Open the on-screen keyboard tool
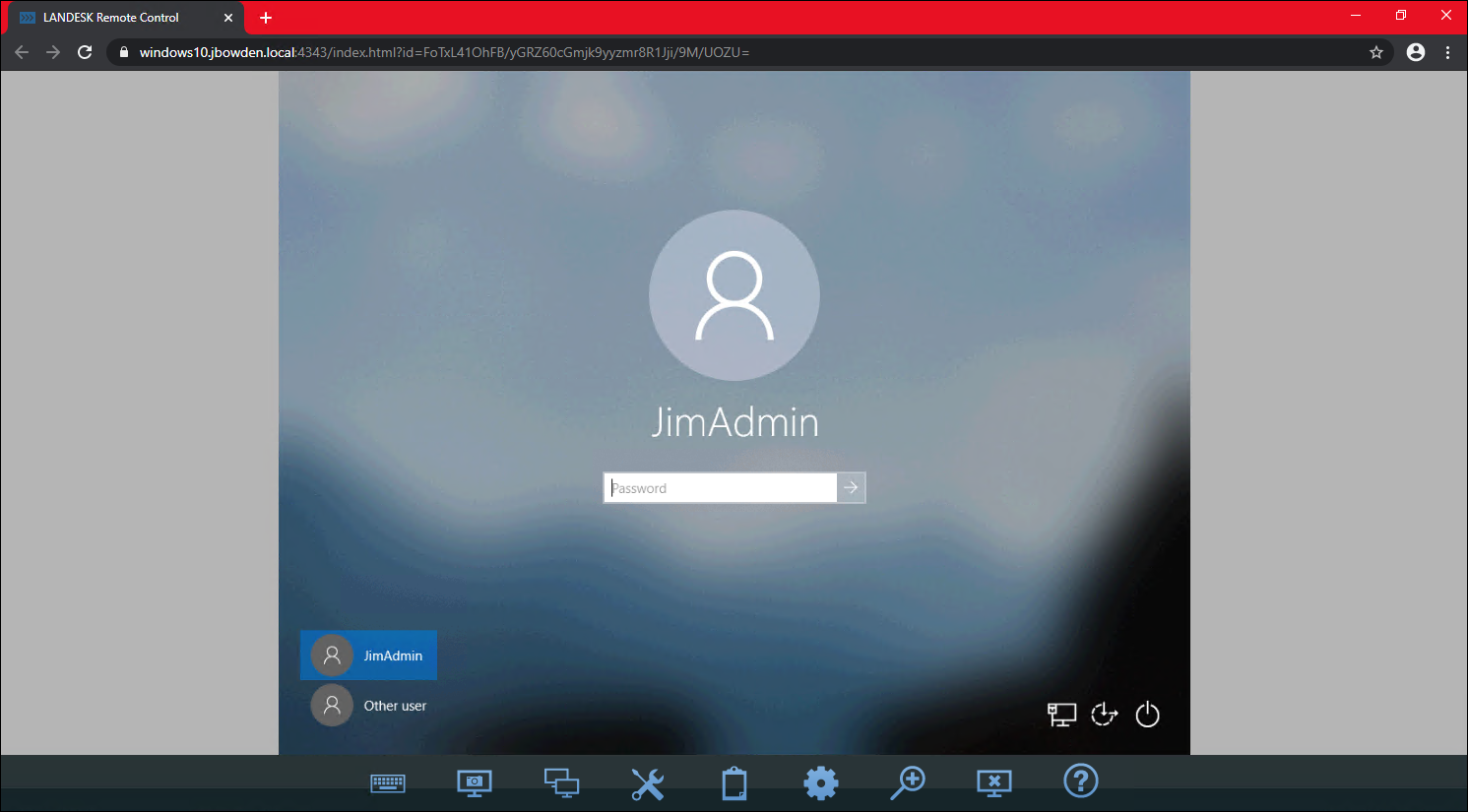 pyautogui.click(x=387, y=782)
